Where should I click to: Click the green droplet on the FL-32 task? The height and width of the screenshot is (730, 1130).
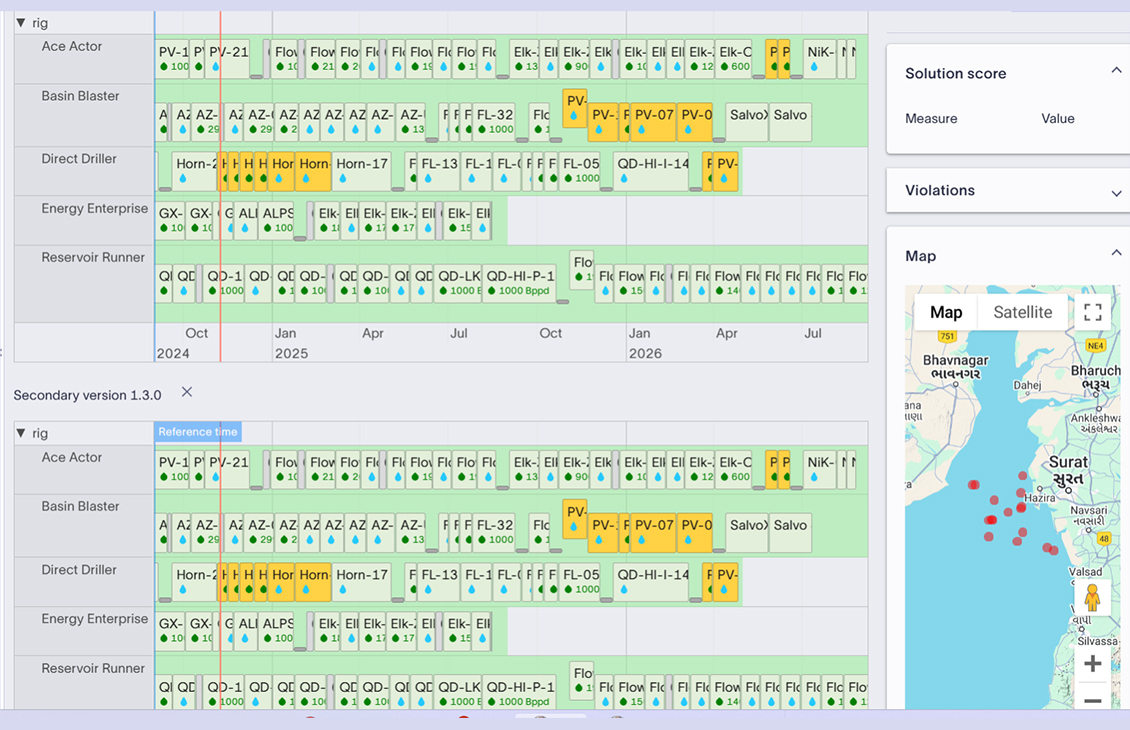483,129
